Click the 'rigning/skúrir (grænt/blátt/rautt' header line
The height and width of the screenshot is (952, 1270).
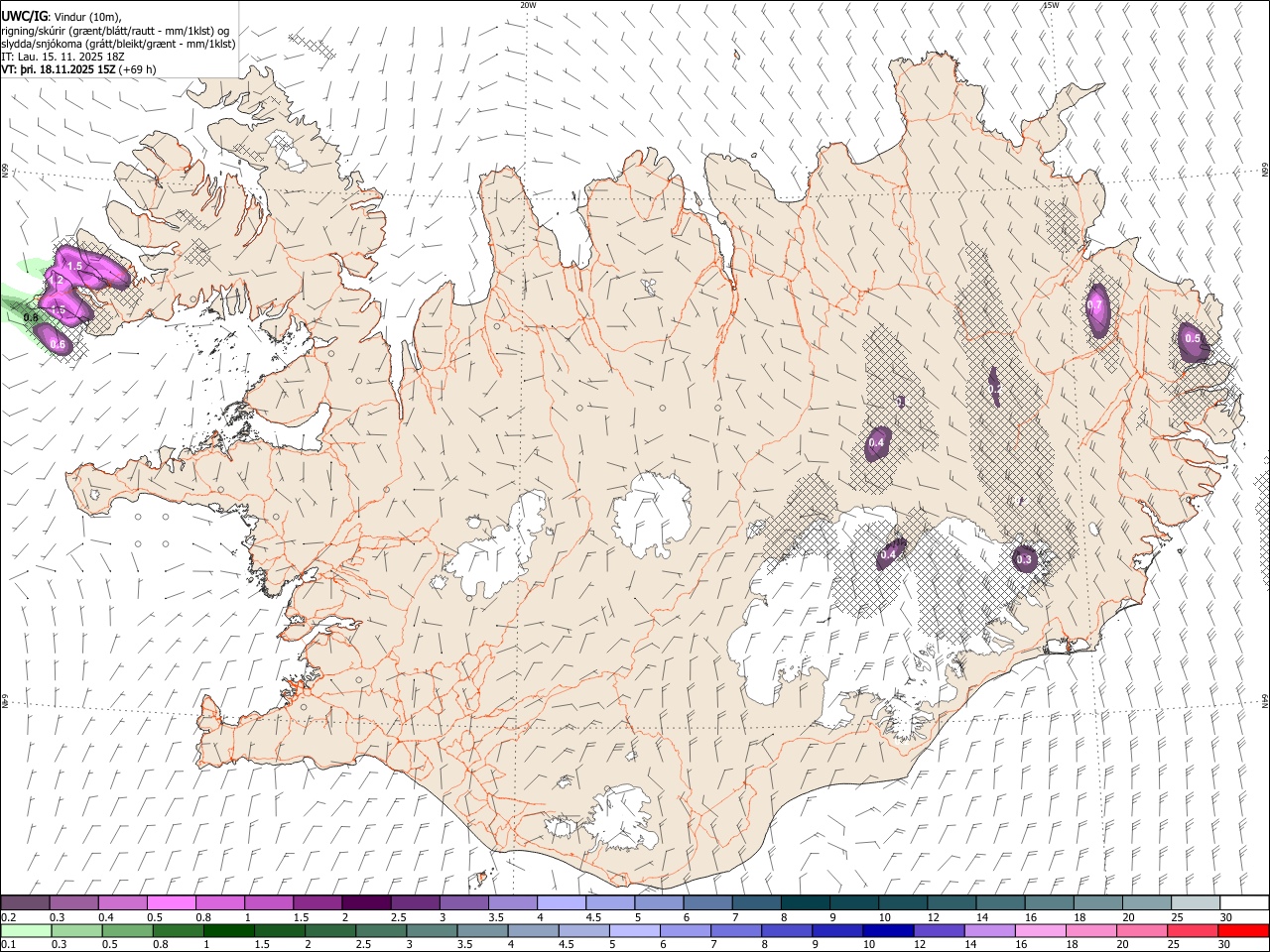point(114,30)
